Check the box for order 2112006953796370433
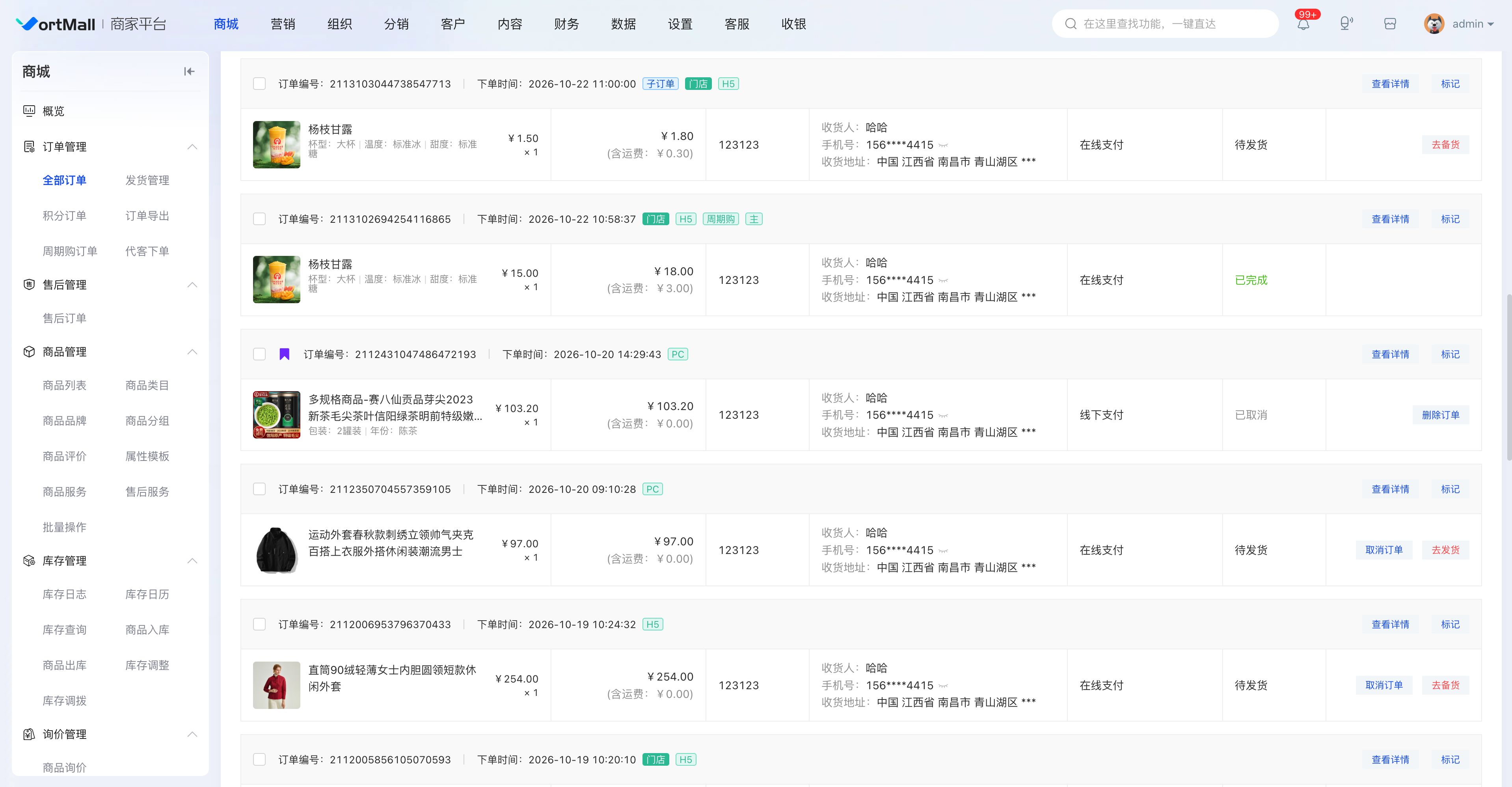Screen dimensions: 1512x787 coord(259,624)
